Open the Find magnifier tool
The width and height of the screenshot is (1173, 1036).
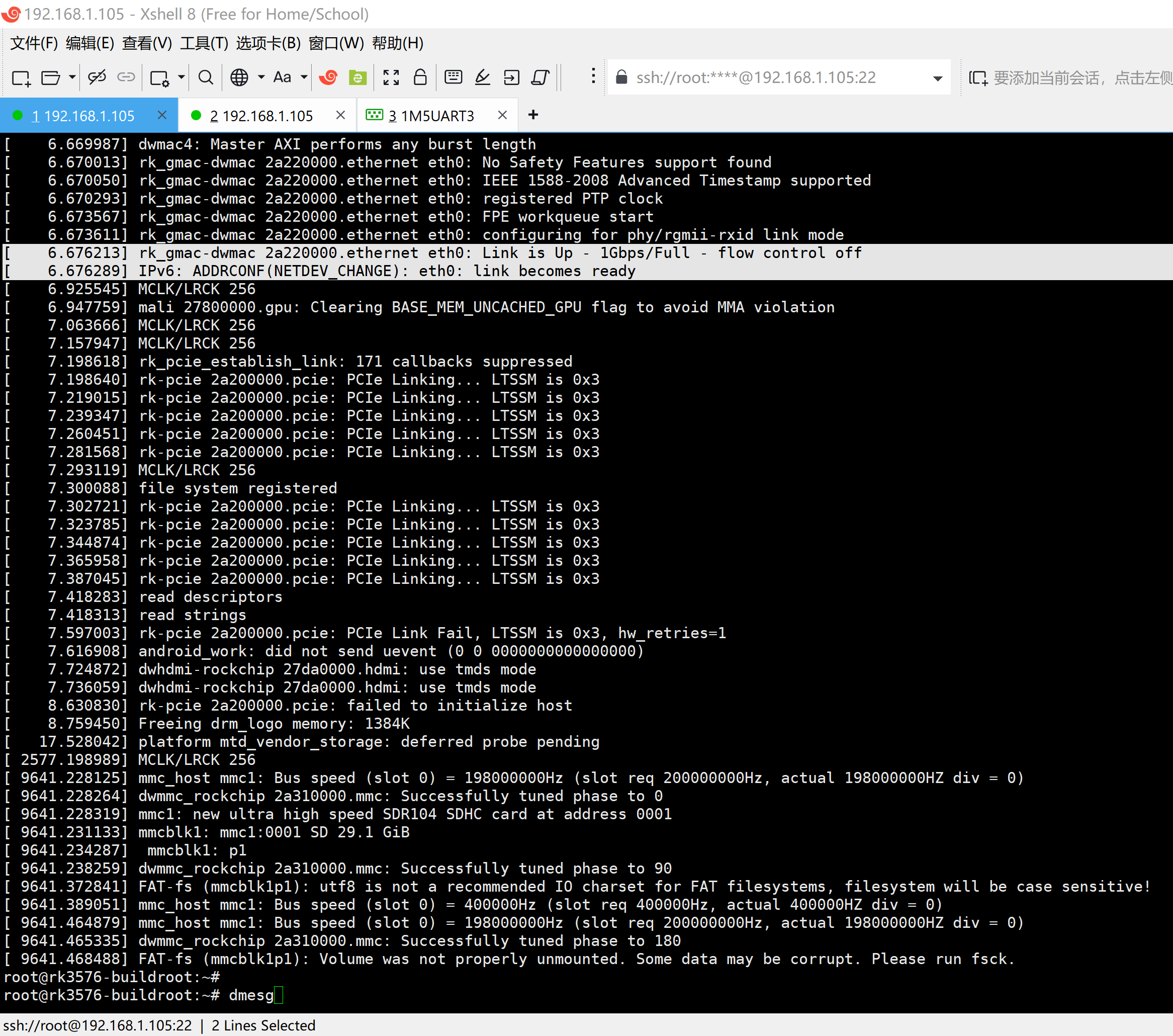click(206, 77)
